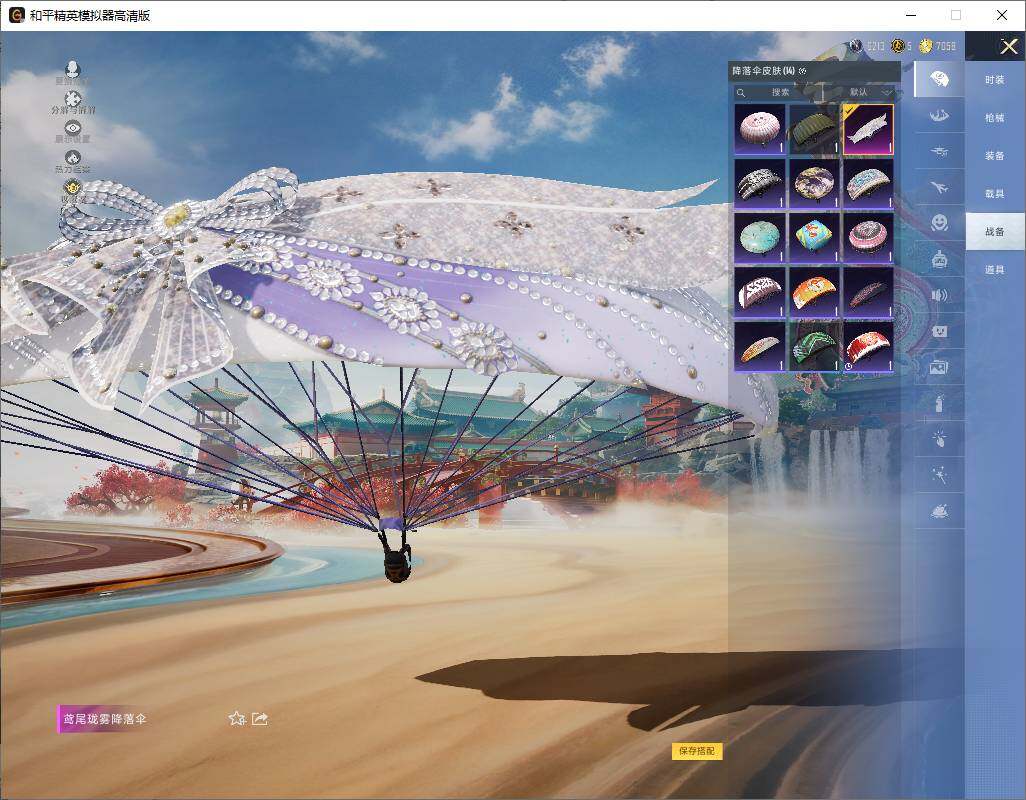The width and height of the screenshot is (1026, 800).
Task: Open the robot companion category icon
Action: click(x=939, y=260)
